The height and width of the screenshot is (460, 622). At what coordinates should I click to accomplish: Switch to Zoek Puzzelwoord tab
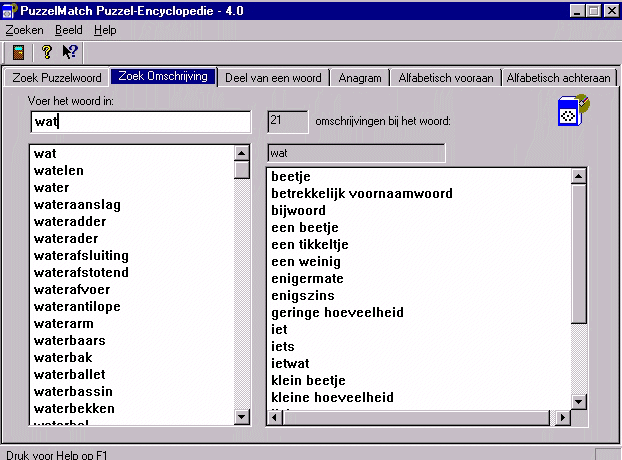tap(57, 78)
